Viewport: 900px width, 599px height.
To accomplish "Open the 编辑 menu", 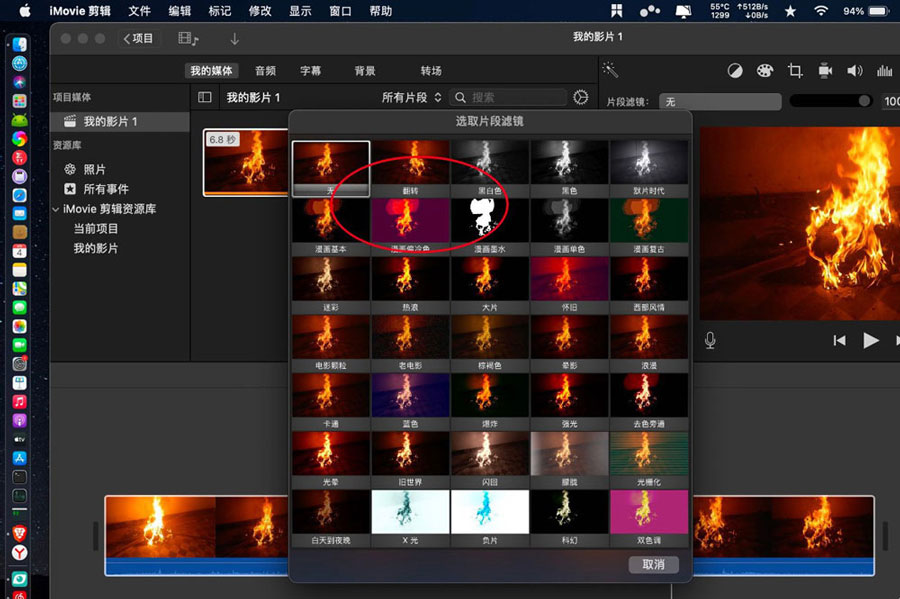I will [x=179, y=11].
